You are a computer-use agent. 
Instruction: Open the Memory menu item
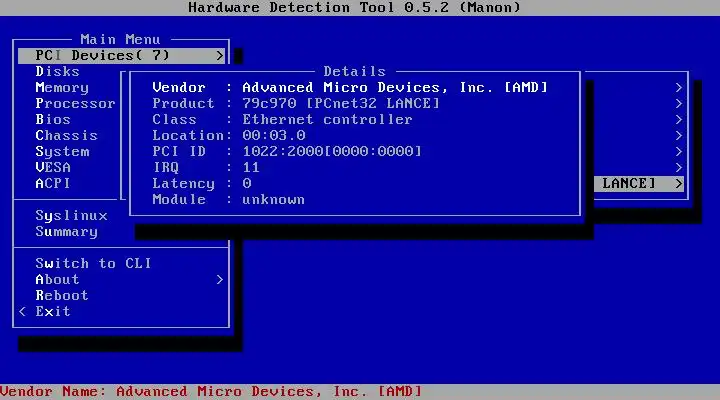62,88
